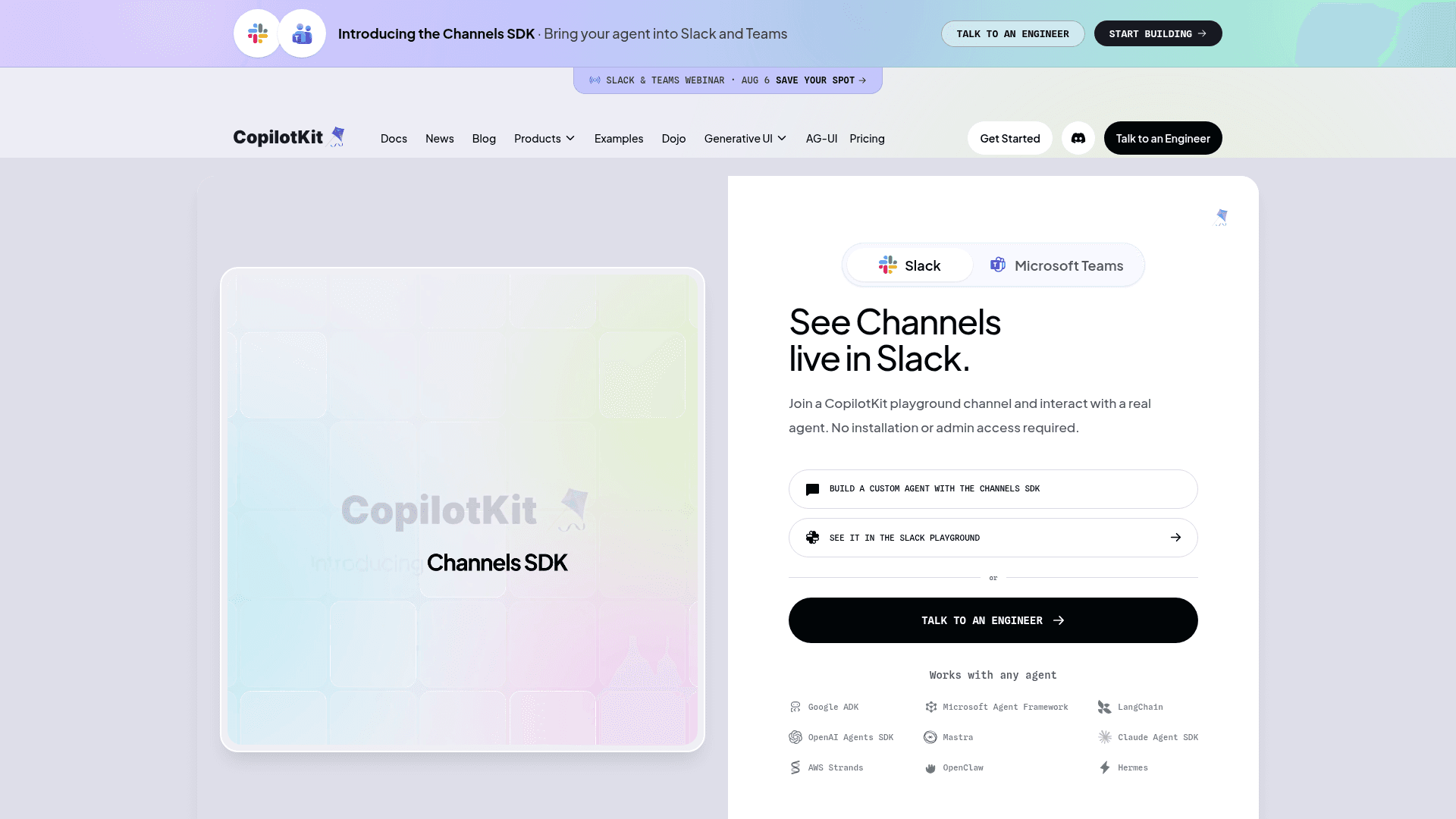Click the OpenClaw label

962,767
